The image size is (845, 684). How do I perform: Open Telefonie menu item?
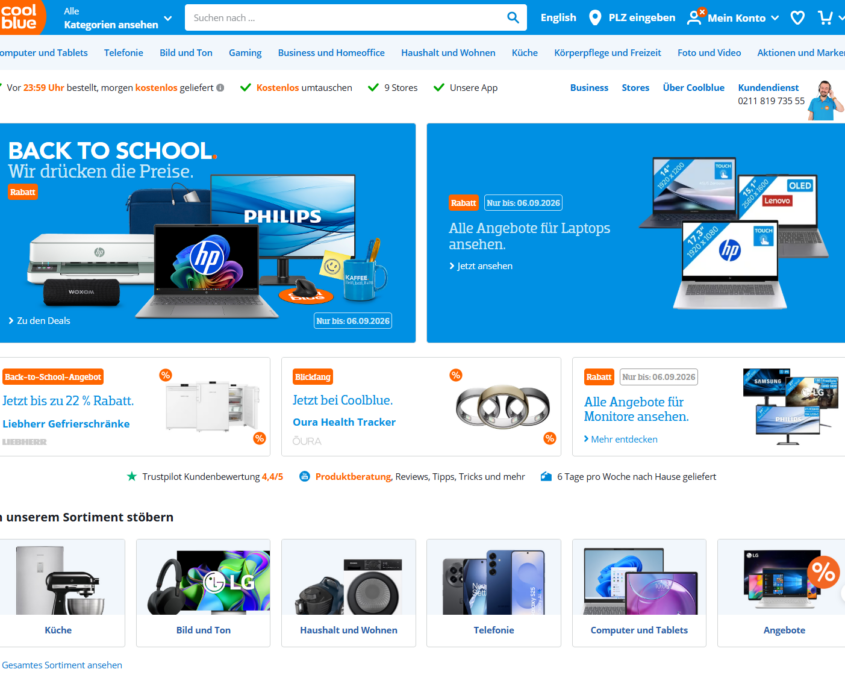click(x=123, y=53)
